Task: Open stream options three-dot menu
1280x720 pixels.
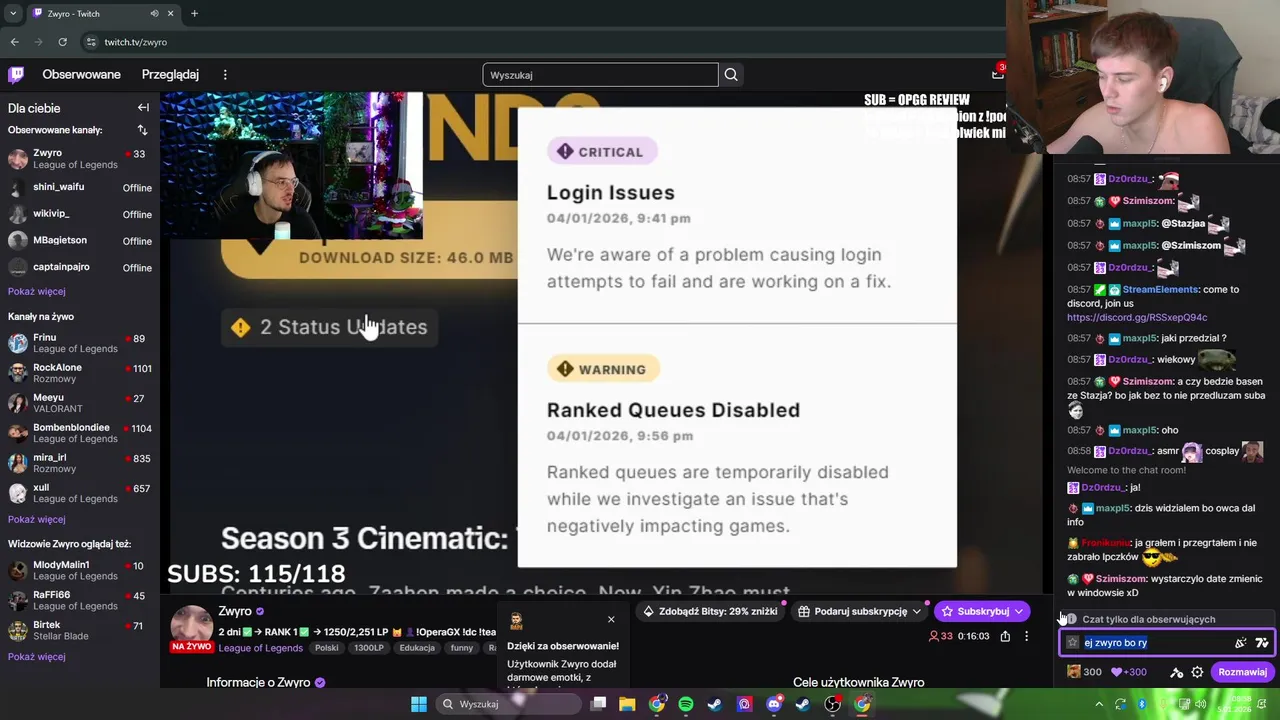Action: [1026, 636]
